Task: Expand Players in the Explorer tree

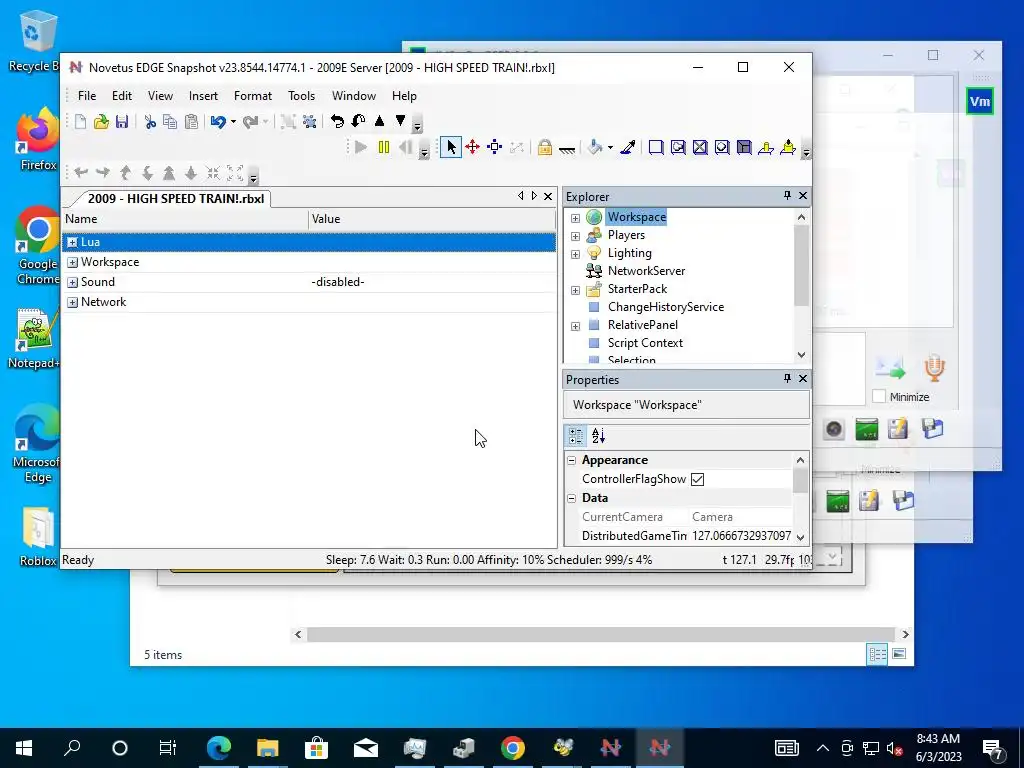Action: (575, 236)
